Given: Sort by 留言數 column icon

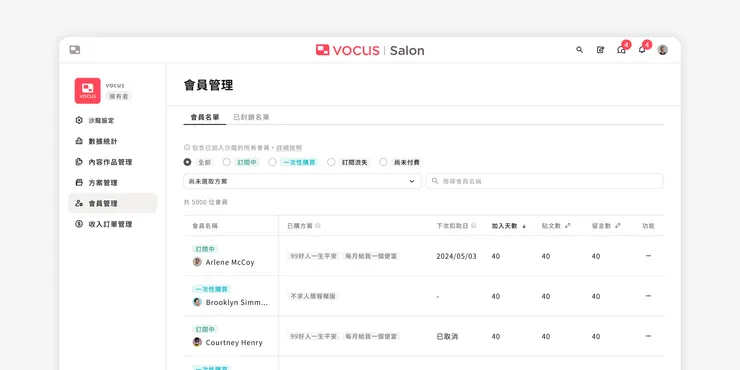Looking at the screenshot, I should pos(617,226).
